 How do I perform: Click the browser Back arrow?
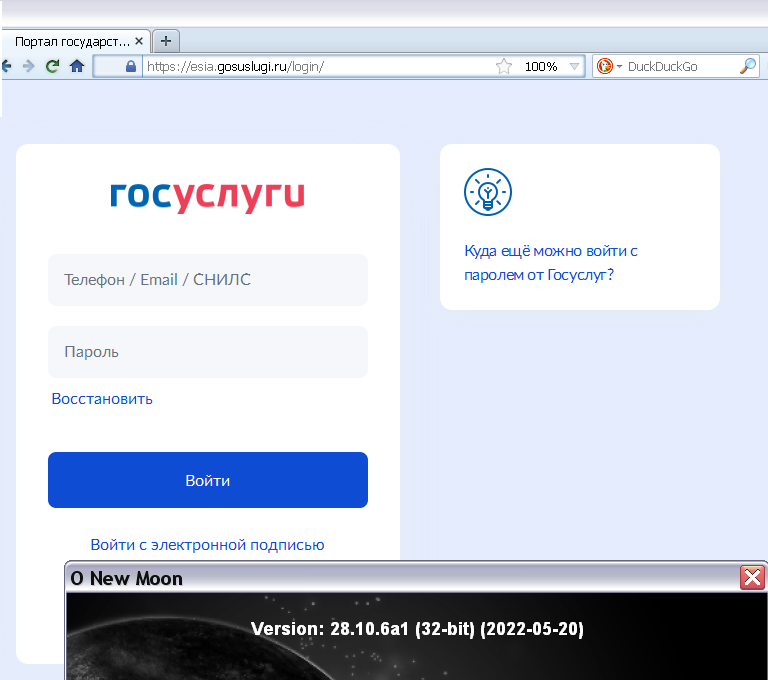pyautogui.click(x=6, y=66)
